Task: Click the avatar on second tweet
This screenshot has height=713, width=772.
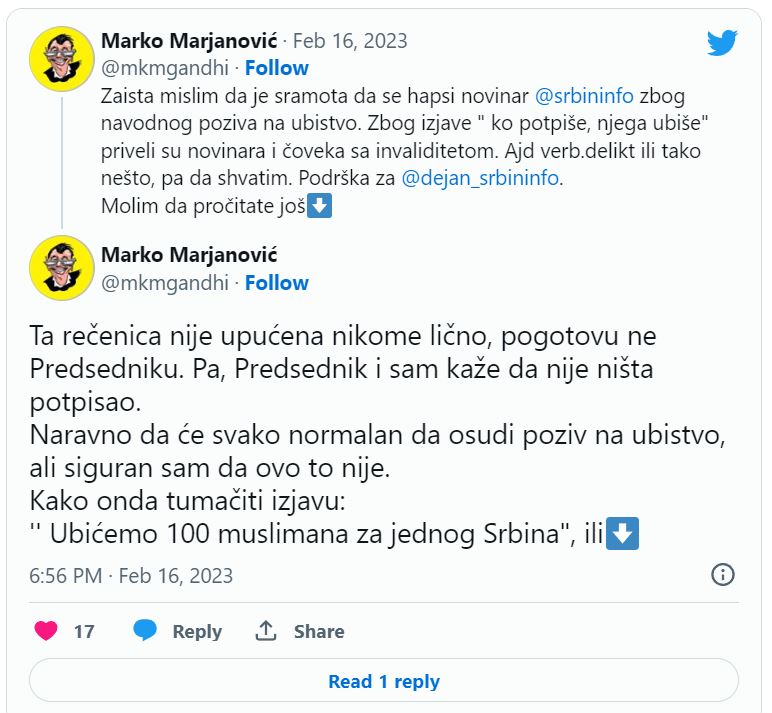Action: click(62, 267)
